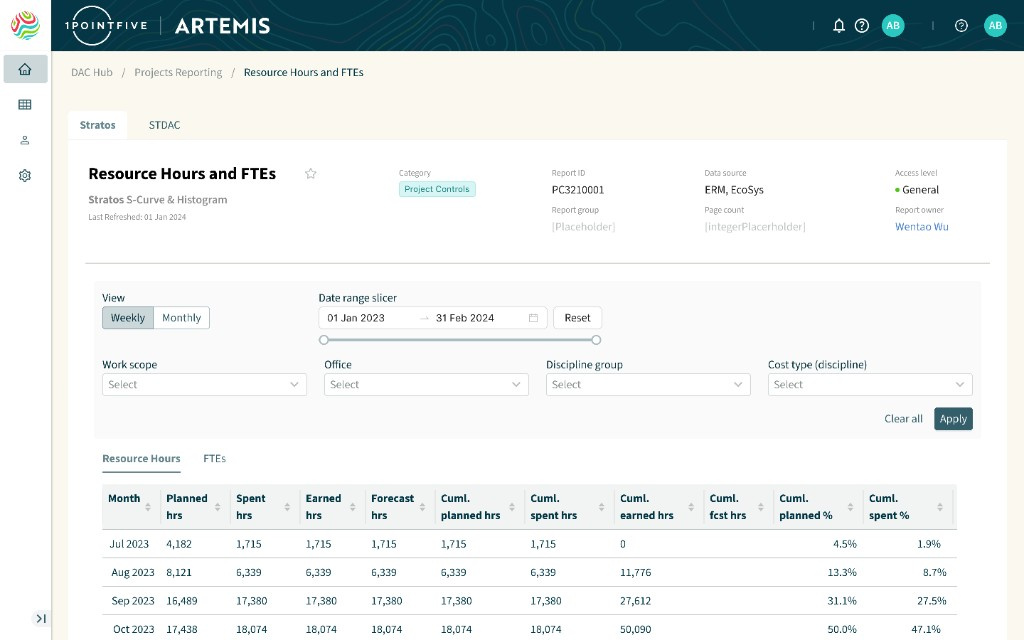1024x640 pixels.
Task: Sort by Cuml. fcst hrs column
Action: 761,507
